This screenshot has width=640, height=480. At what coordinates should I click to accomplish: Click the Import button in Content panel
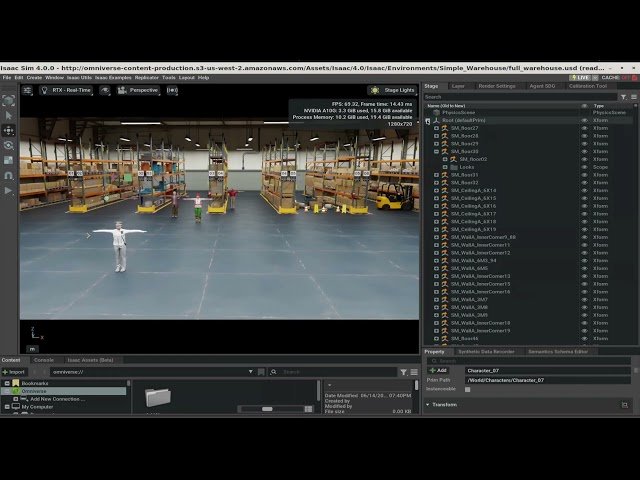(14, 372)
